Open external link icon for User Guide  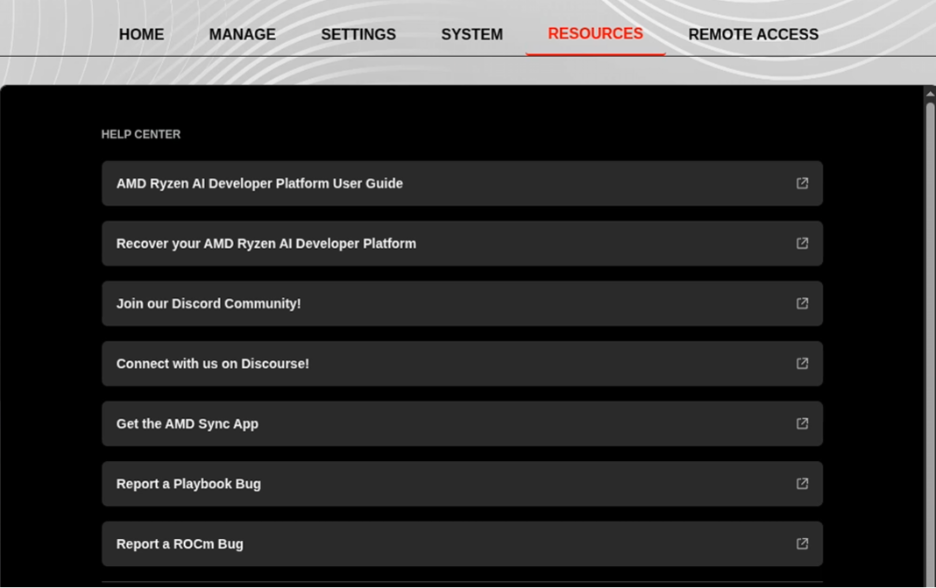[x=802, y=183]
